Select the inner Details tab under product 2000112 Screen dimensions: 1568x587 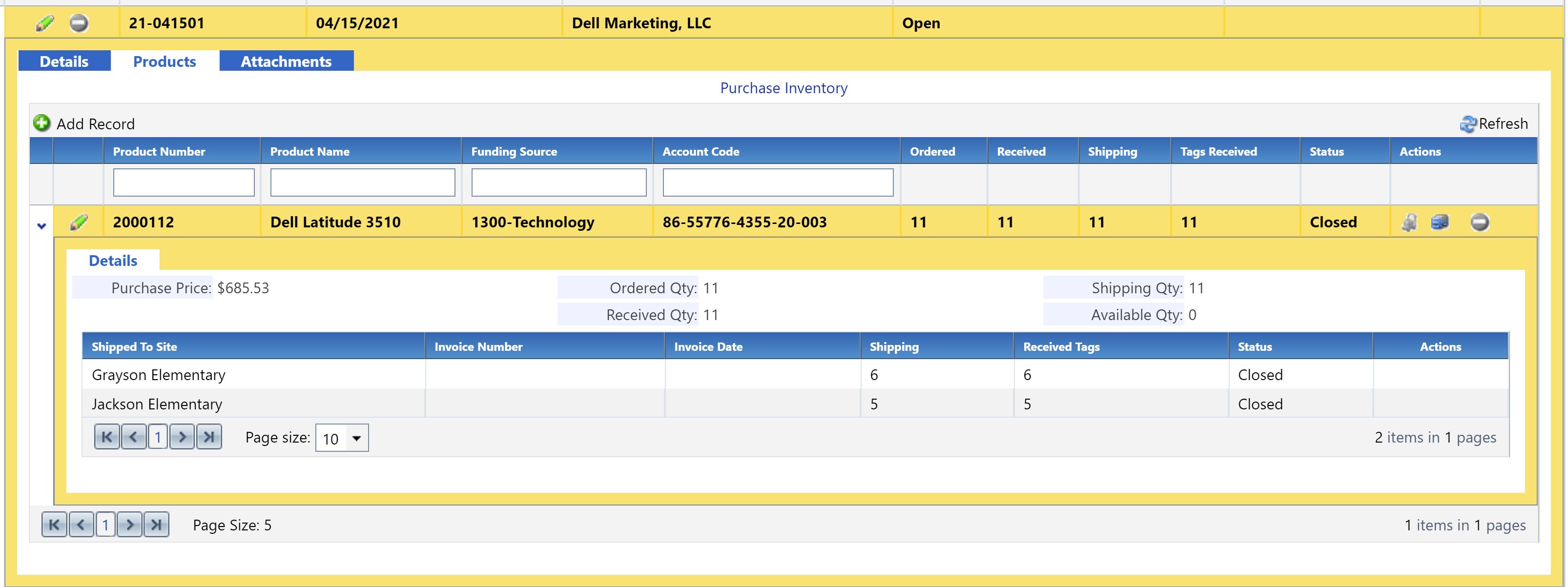[x=113, y=261]
